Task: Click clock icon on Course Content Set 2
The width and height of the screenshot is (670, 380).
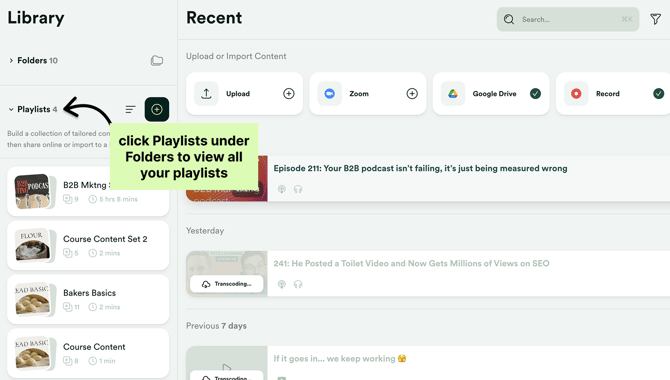Action: 93,253
